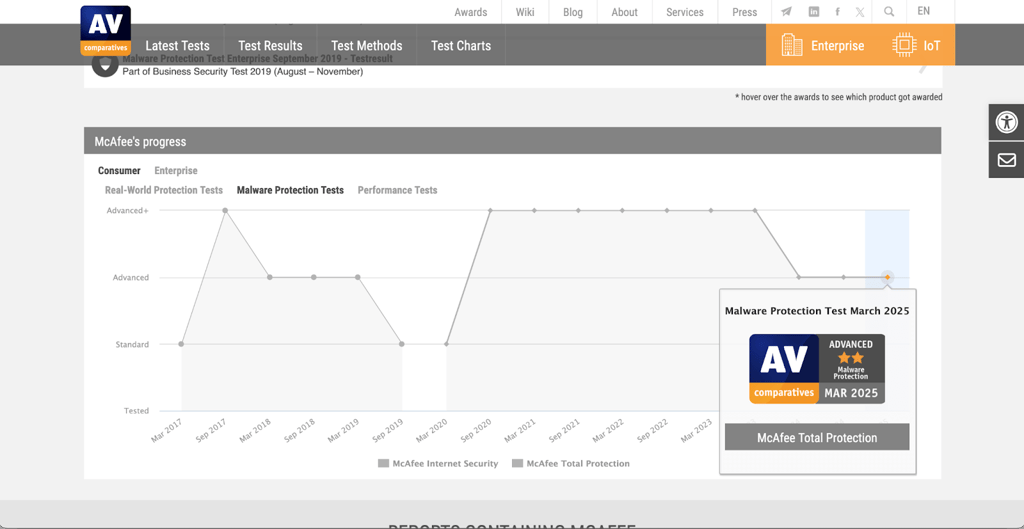Open the Press link
Screen dimensions: 1024x529
pyautogui.click(x=744, y=12)
